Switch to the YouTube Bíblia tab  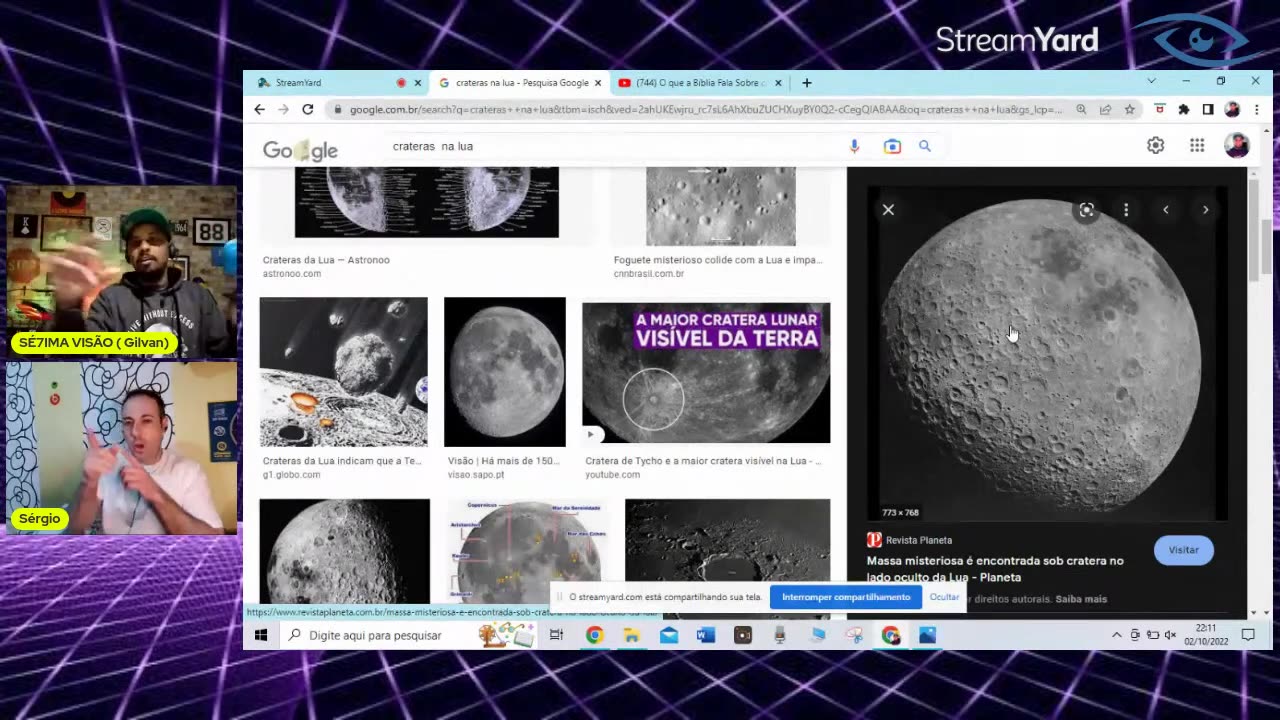[697, 83]
